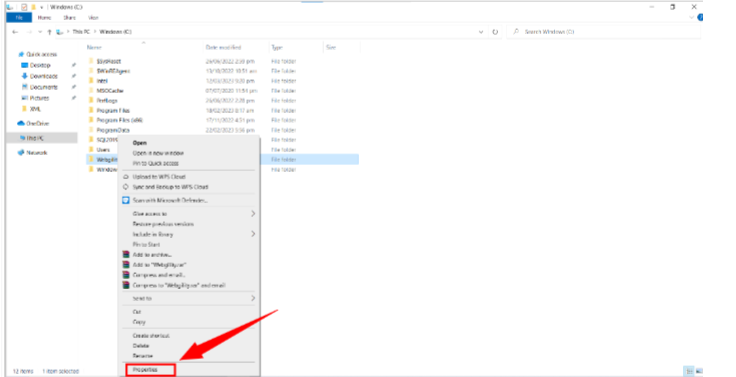Go back using the left arrow
The height and width of the screenshot is (377, 736).
(15, 32)
